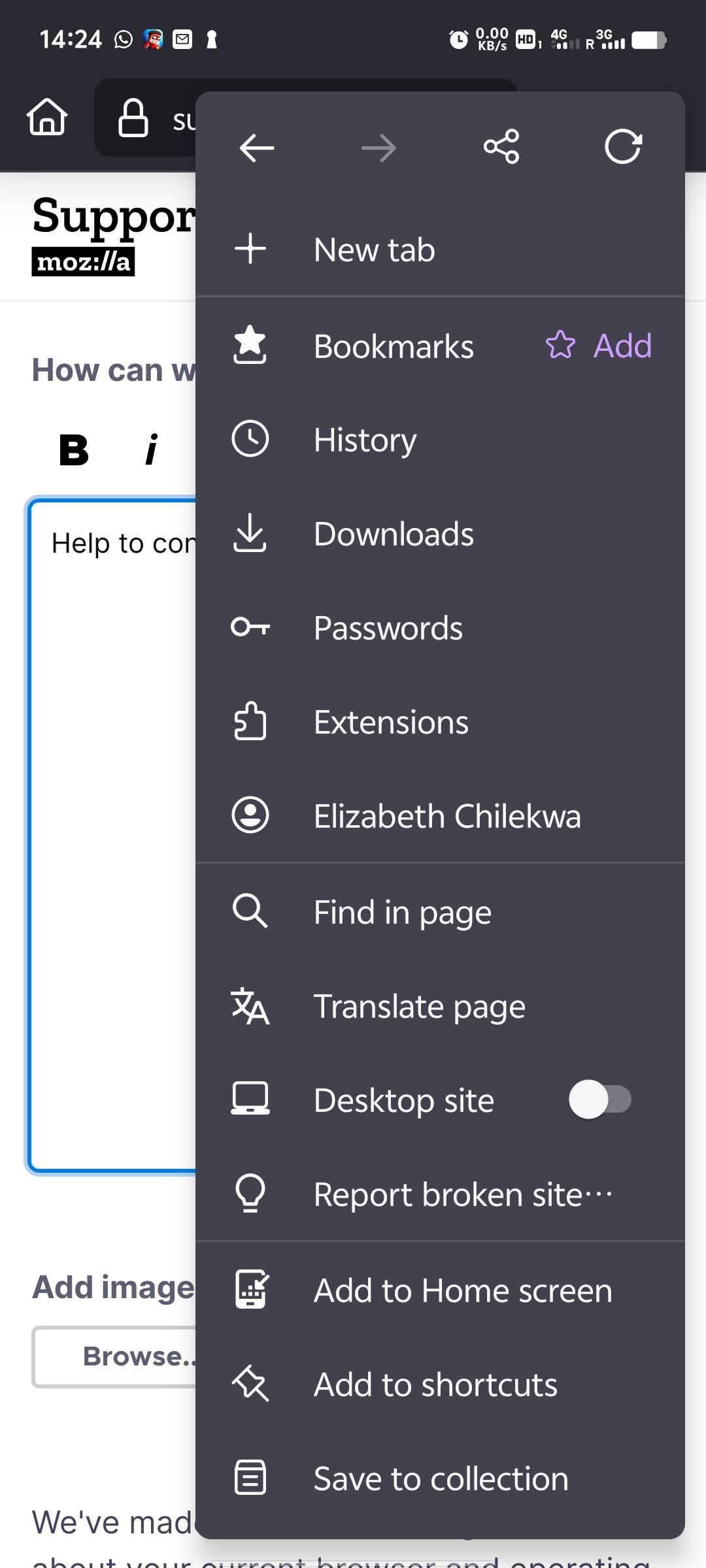Add bookmark using the Add button
The width and height of the screenshot is (706, 1568).
coord(599,346)
